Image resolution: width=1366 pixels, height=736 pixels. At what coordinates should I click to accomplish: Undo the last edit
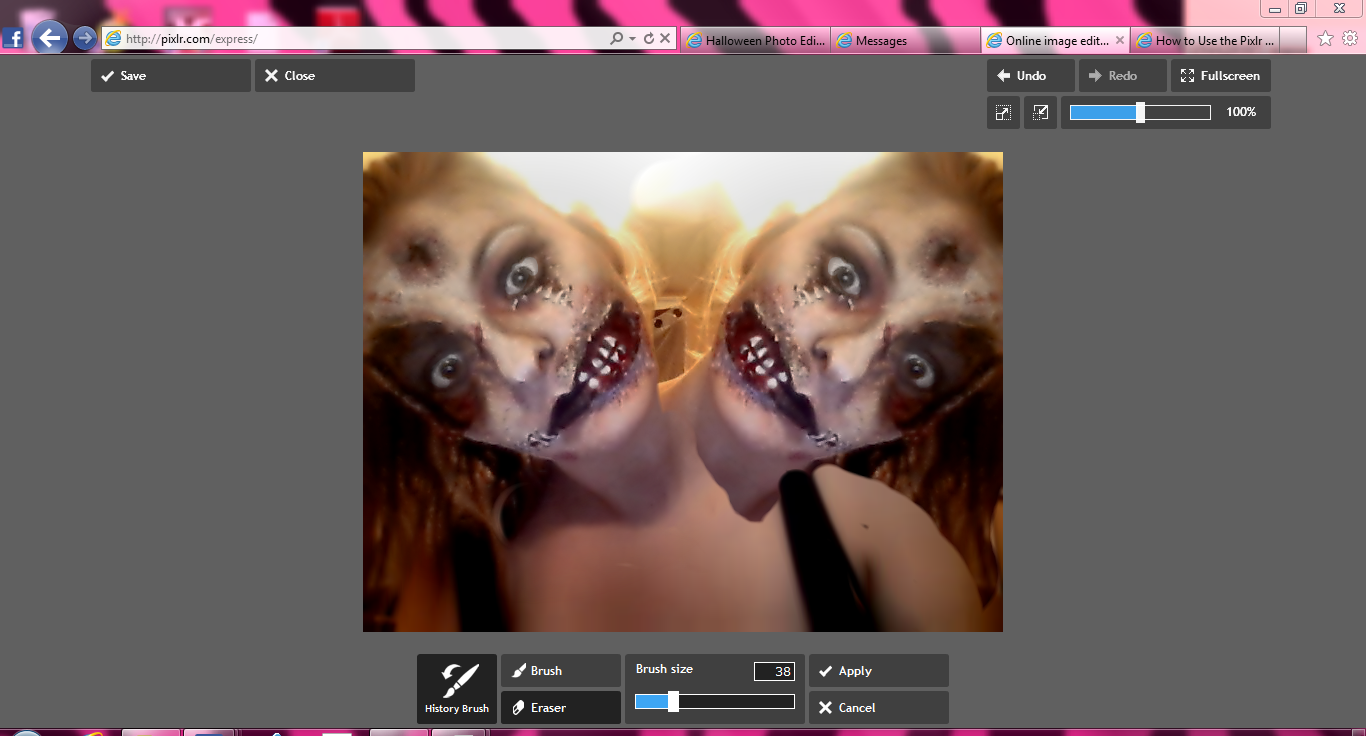1031,76
